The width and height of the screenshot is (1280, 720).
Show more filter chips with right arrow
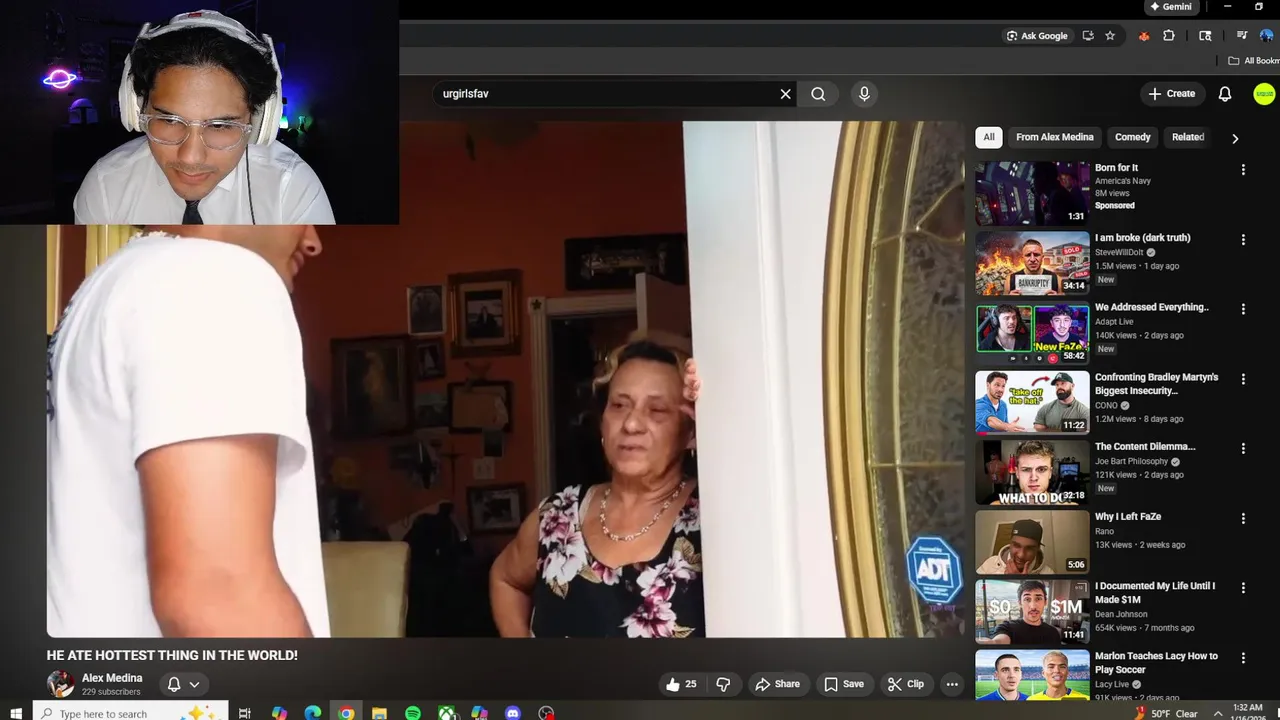click(x=1235, y=138)
